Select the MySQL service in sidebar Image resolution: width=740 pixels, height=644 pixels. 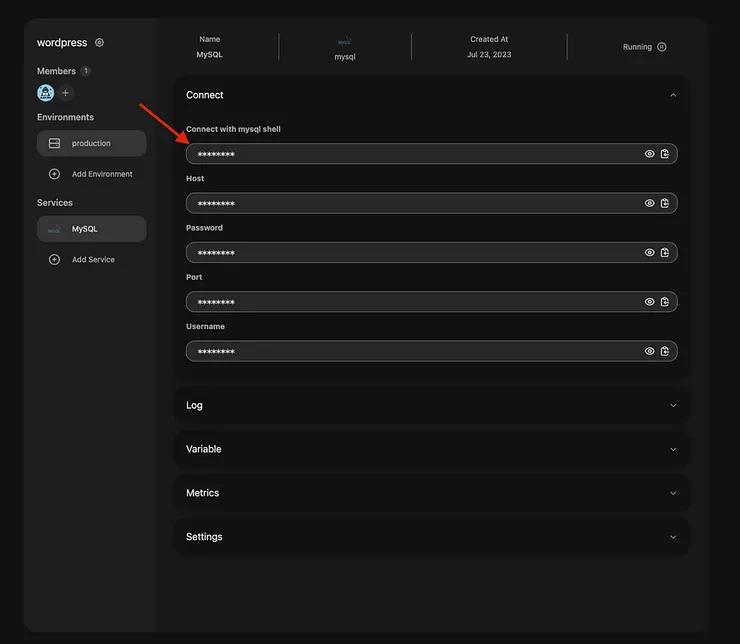click(91, 229)
